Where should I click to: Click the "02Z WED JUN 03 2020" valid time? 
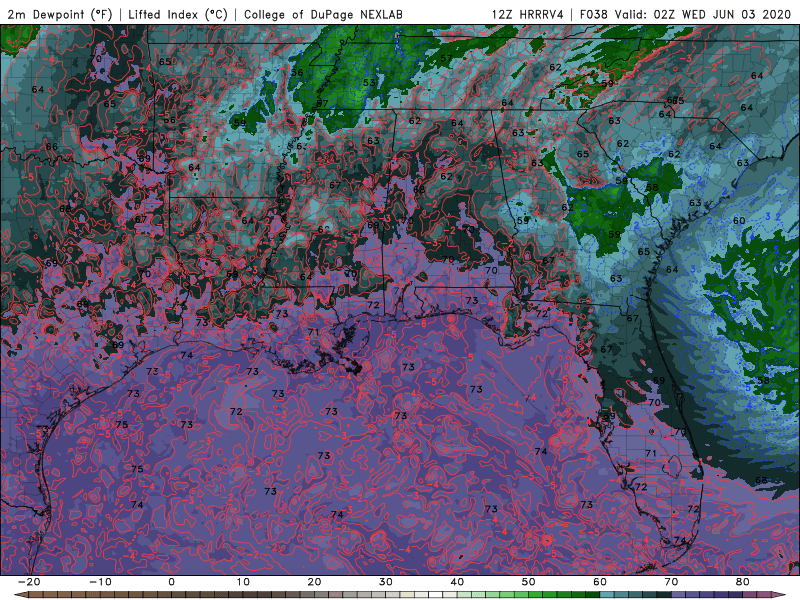[722, 14]
